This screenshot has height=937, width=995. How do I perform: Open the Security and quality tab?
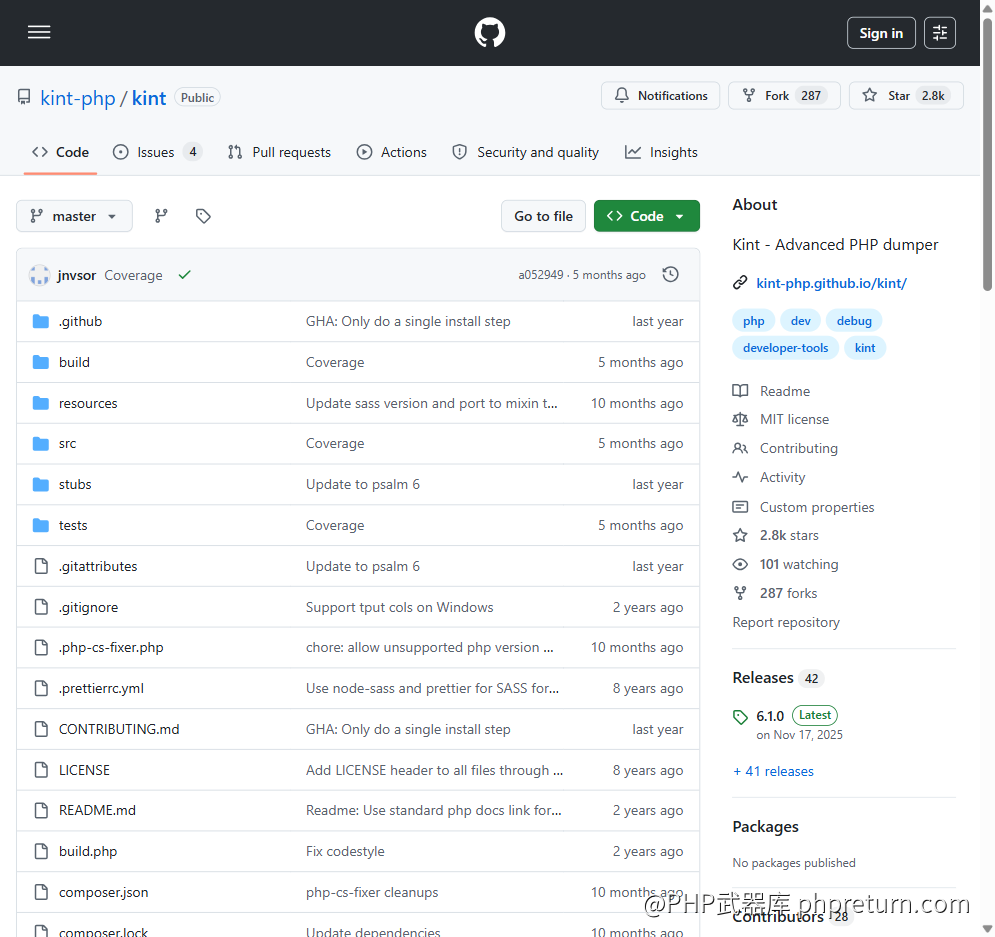(x=525, y=152)
